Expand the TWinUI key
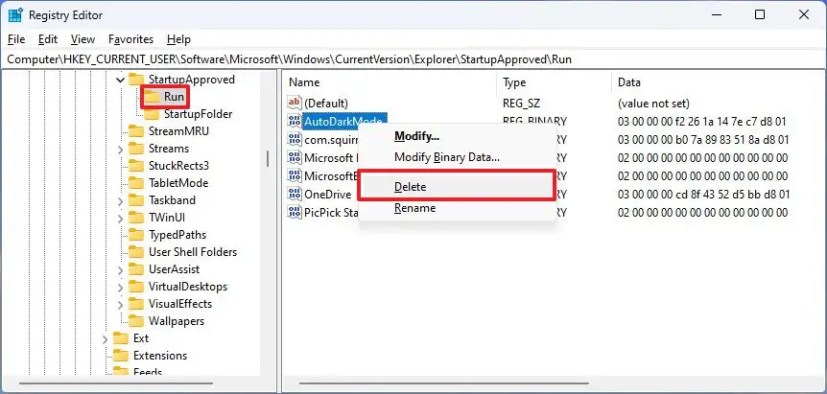827x394 pixels. point(120,218)
